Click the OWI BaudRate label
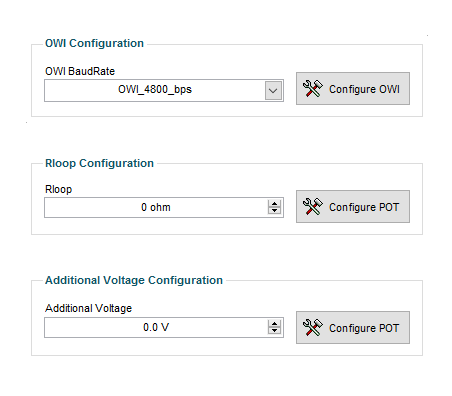This screenshot has width=452, height=396. (80, 71)
